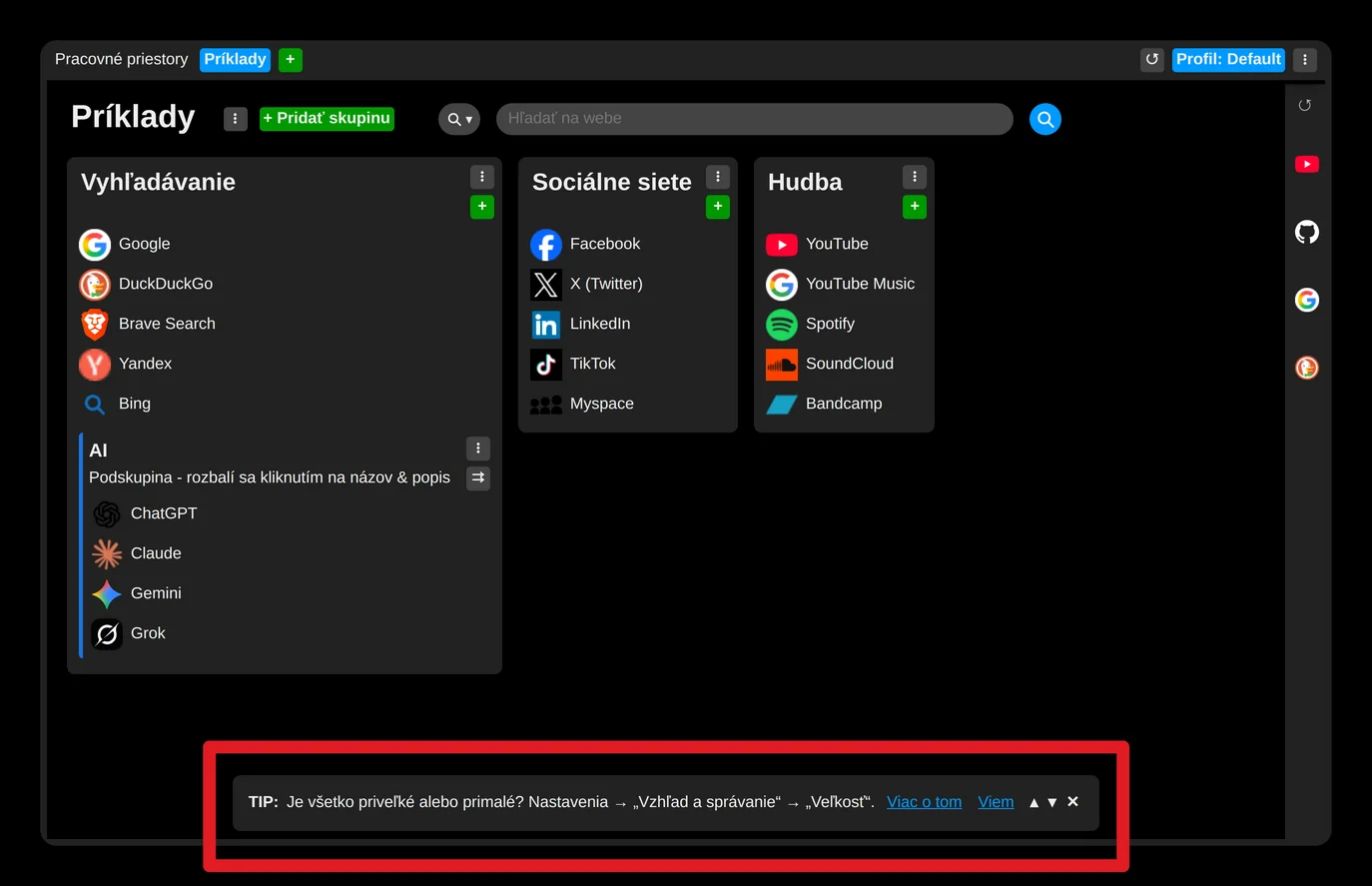Click the ChatGPT icon

[107, 513]
